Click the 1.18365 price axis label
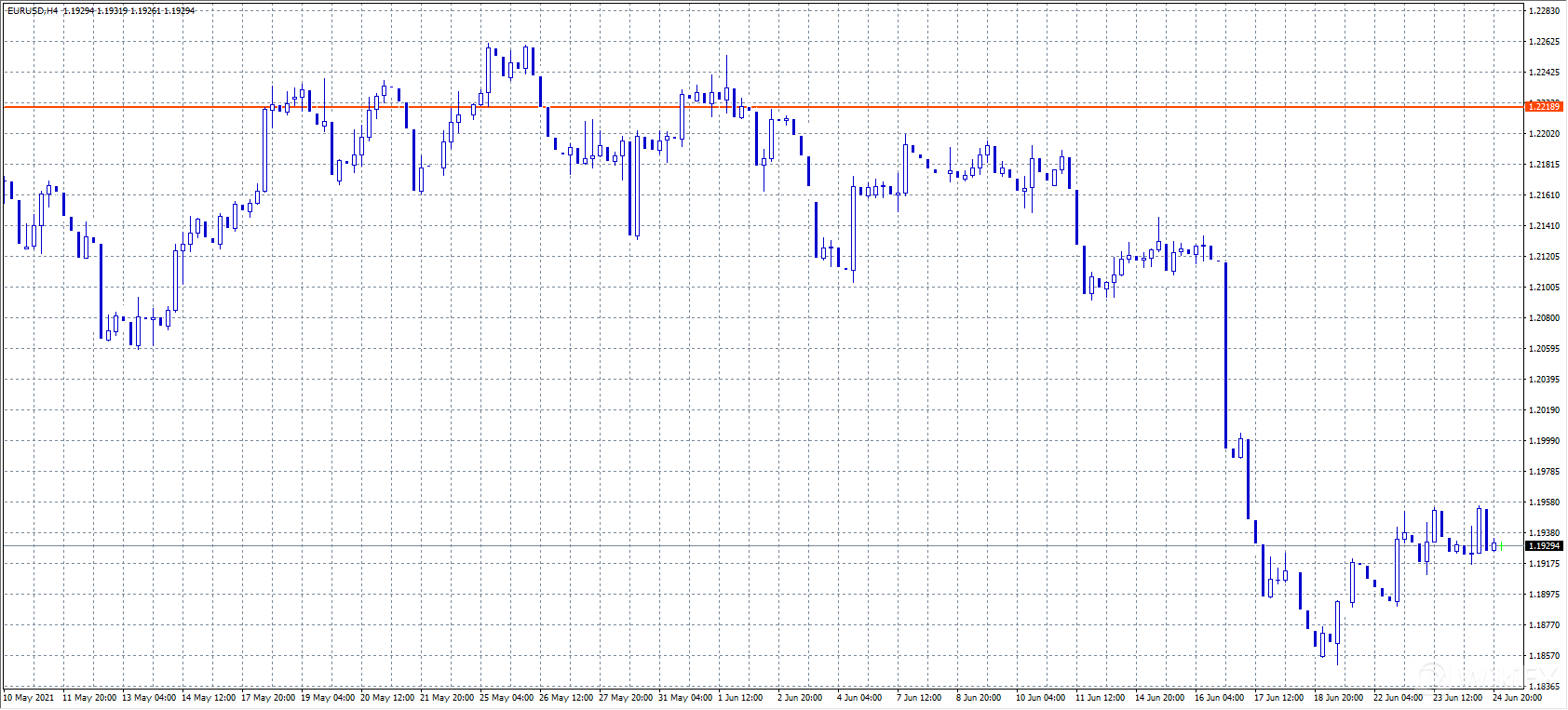This screenshot has width=1568, height=710. point(1545,687)
